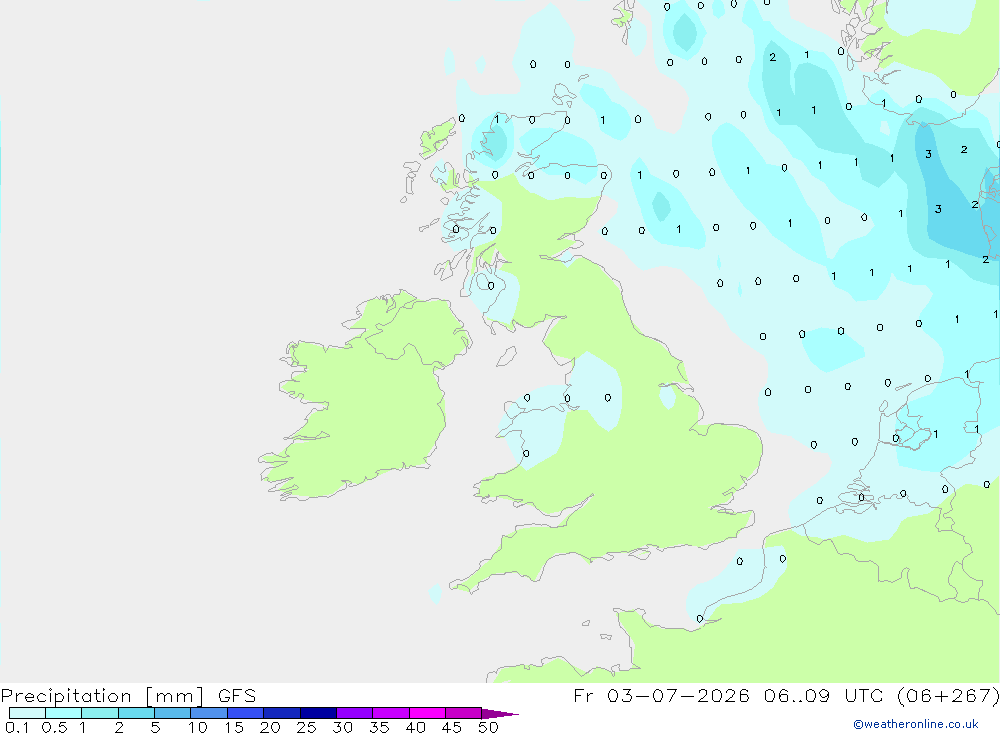
Task: Pick the legend swatch between 35 and 40
Action: click(x=391, y=713)
